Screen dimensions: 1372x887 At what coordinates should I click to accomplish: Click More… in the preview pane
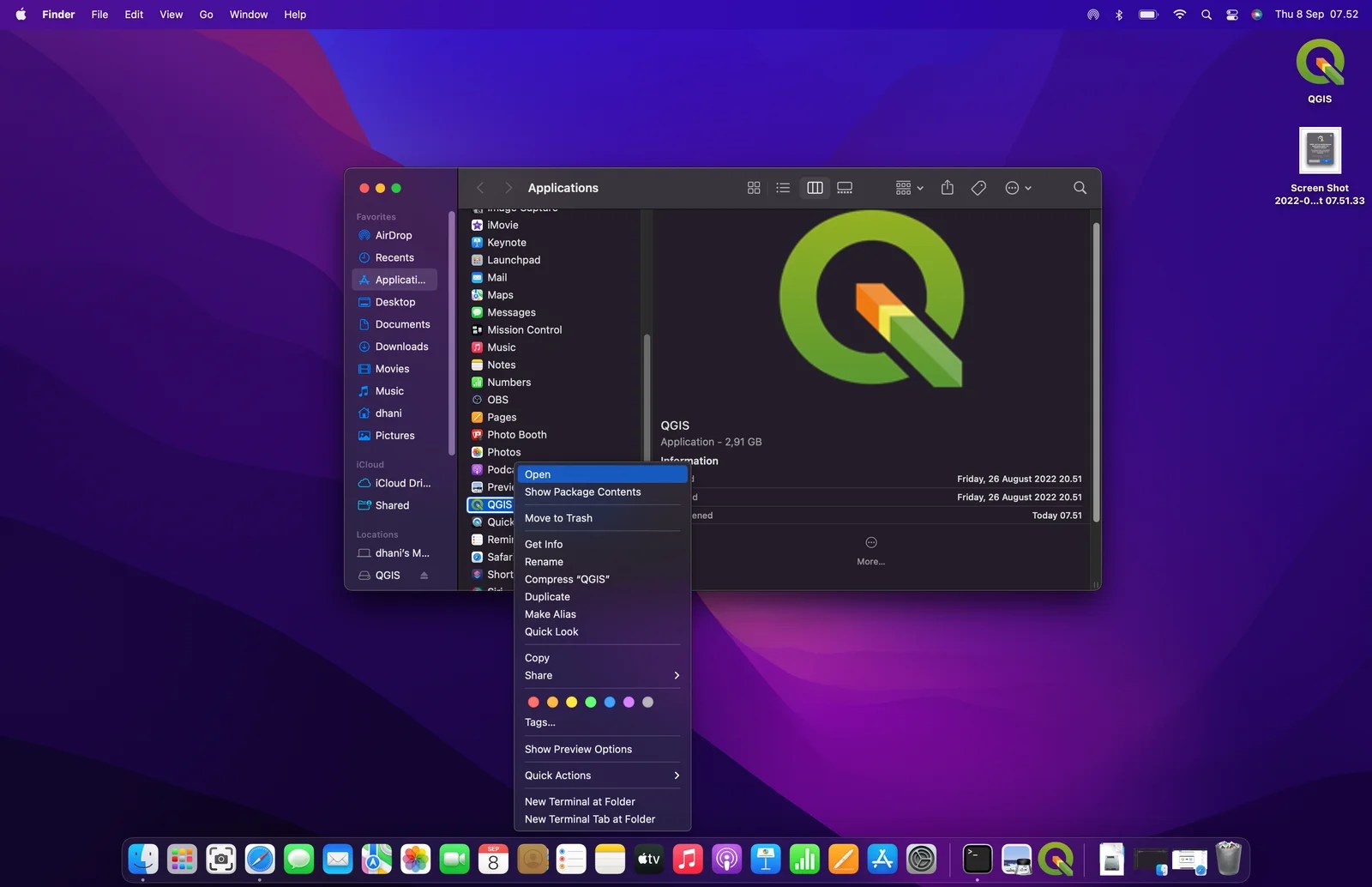tap(870, 551)
